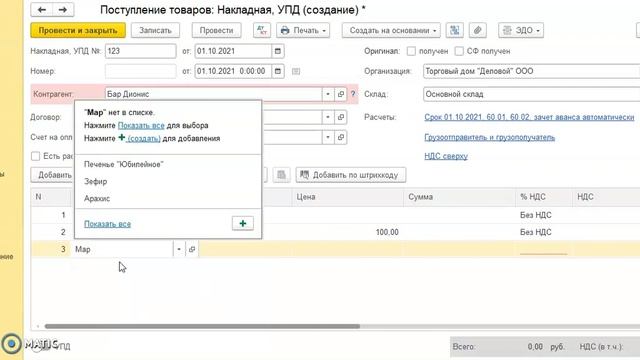Open the Контрагент record with the open icon
640x360 pixels.
[340, 94]
